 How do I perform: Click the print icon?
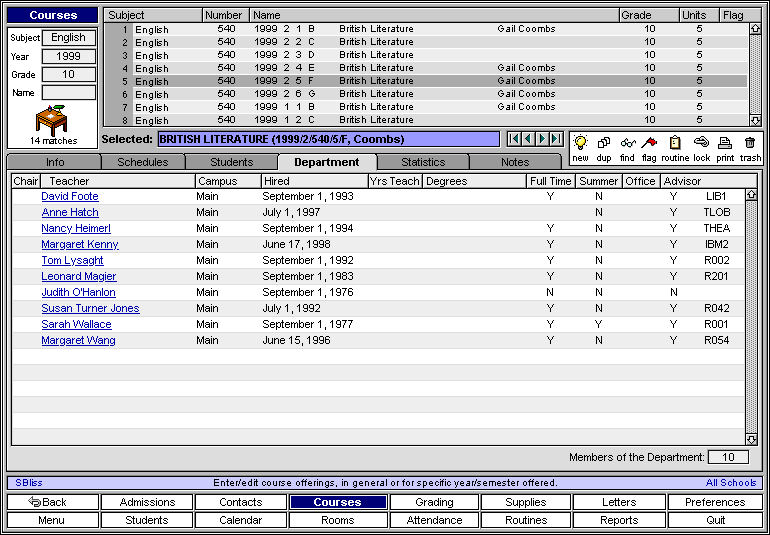pyautogui.click(x=725, y=143)
